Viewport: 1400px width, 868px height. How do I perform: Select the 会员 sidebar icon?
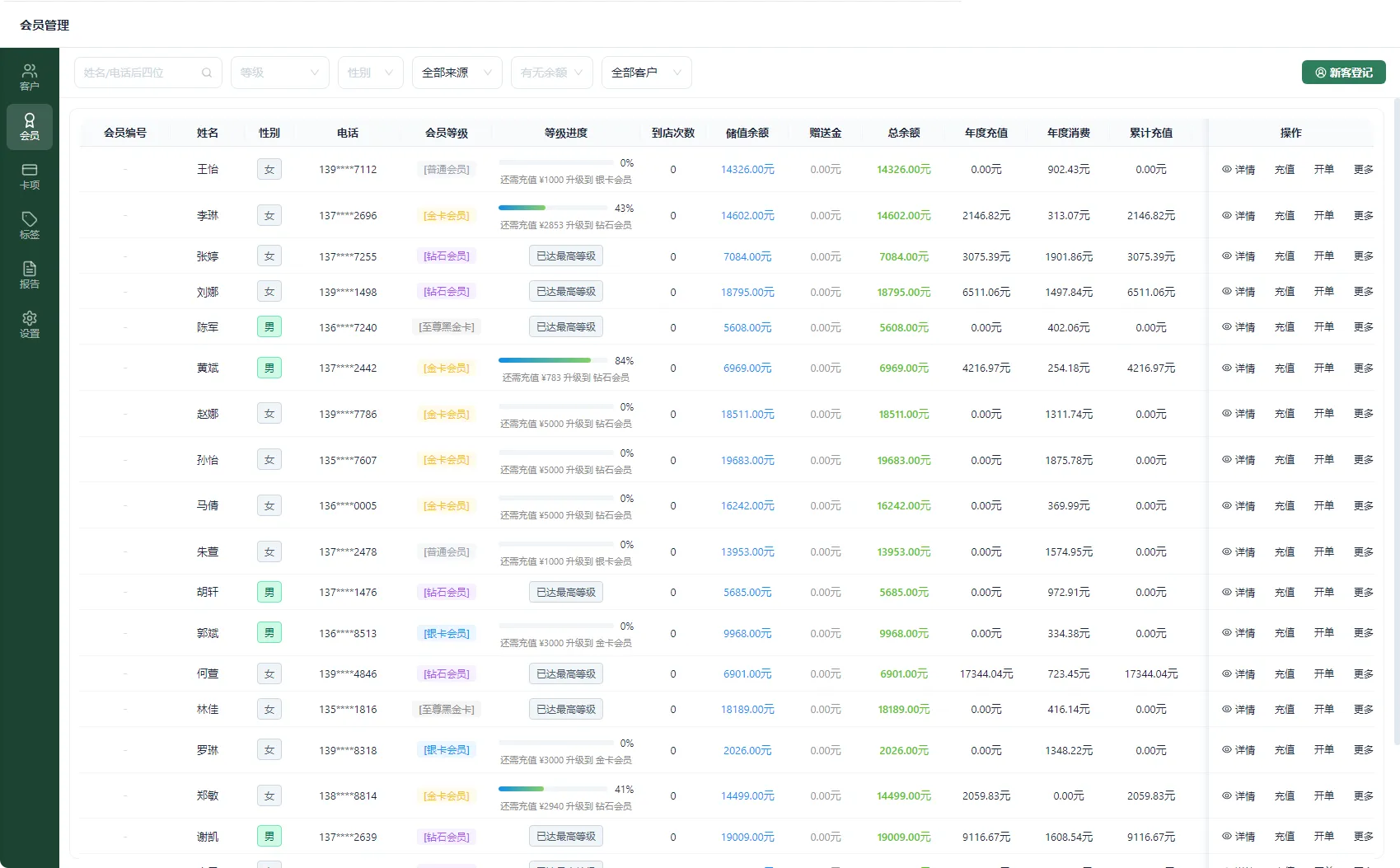pos(30,126)
